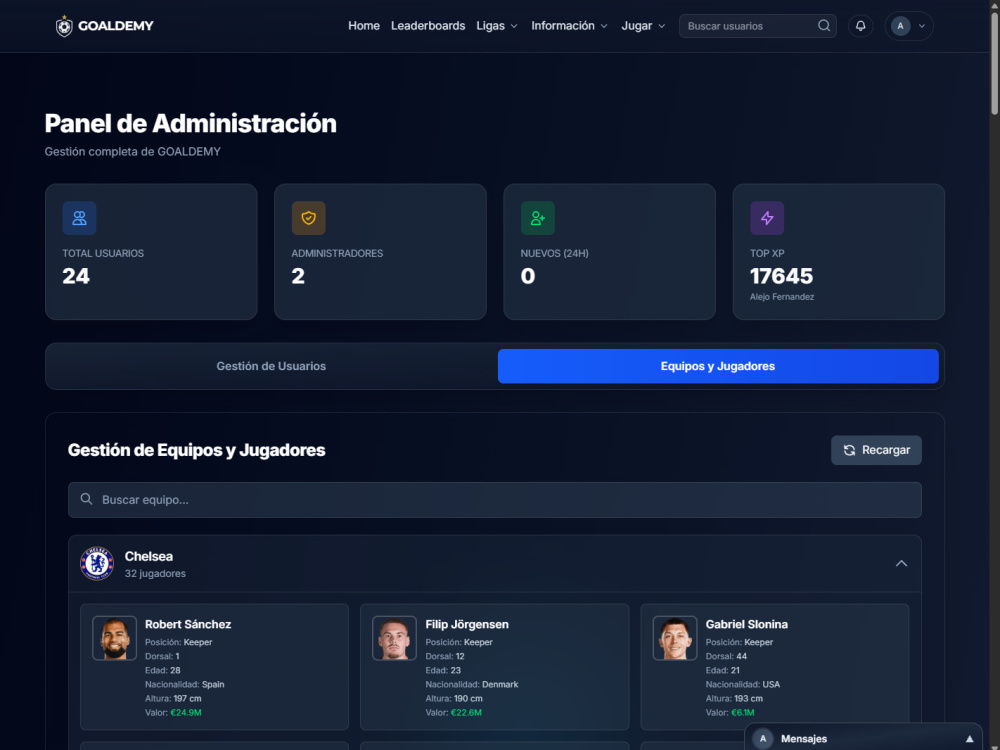The height and width of the screenshot is (750, 1000).
Task: Click the Robert Sánchez player name
Action: coord(188,624)
